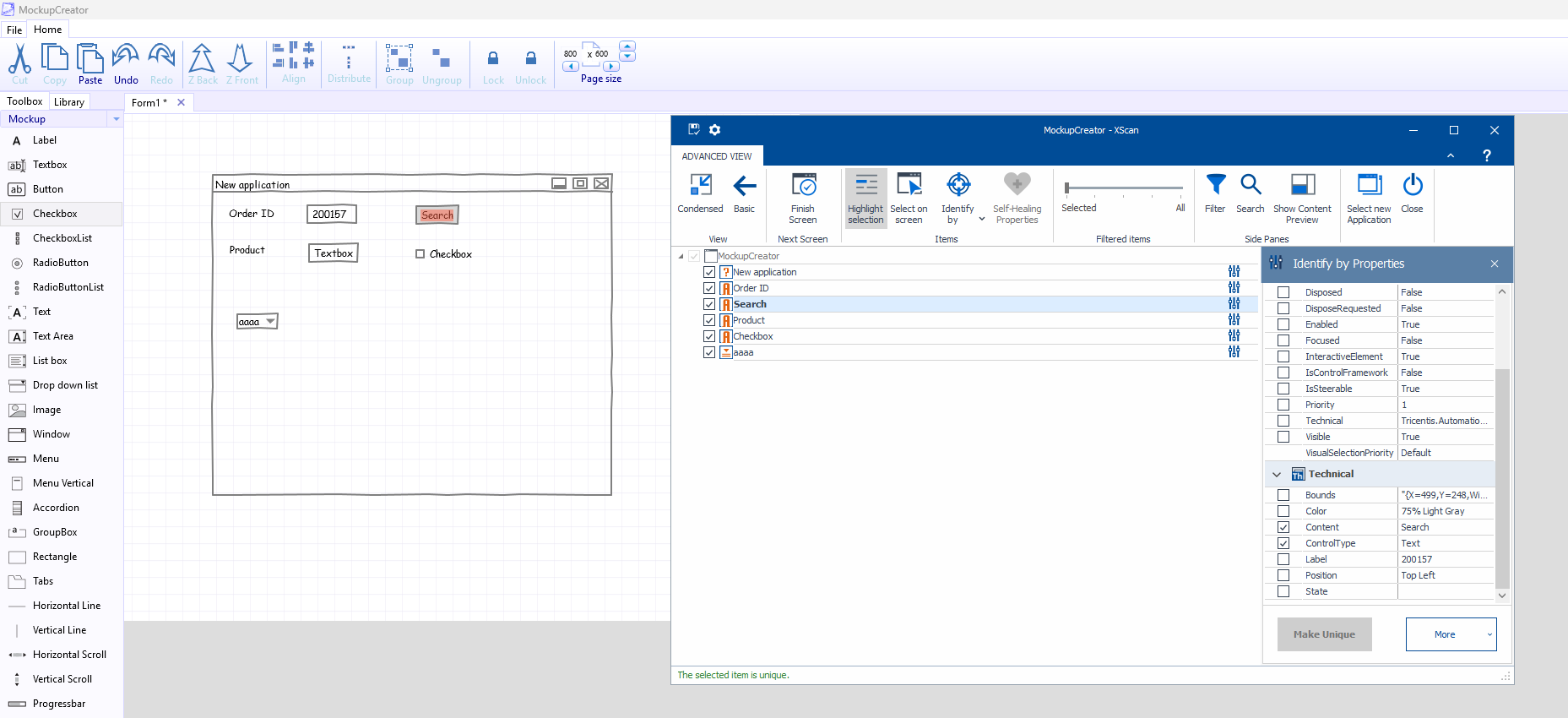Click the Filtered items slider handle

point(1067,188)
